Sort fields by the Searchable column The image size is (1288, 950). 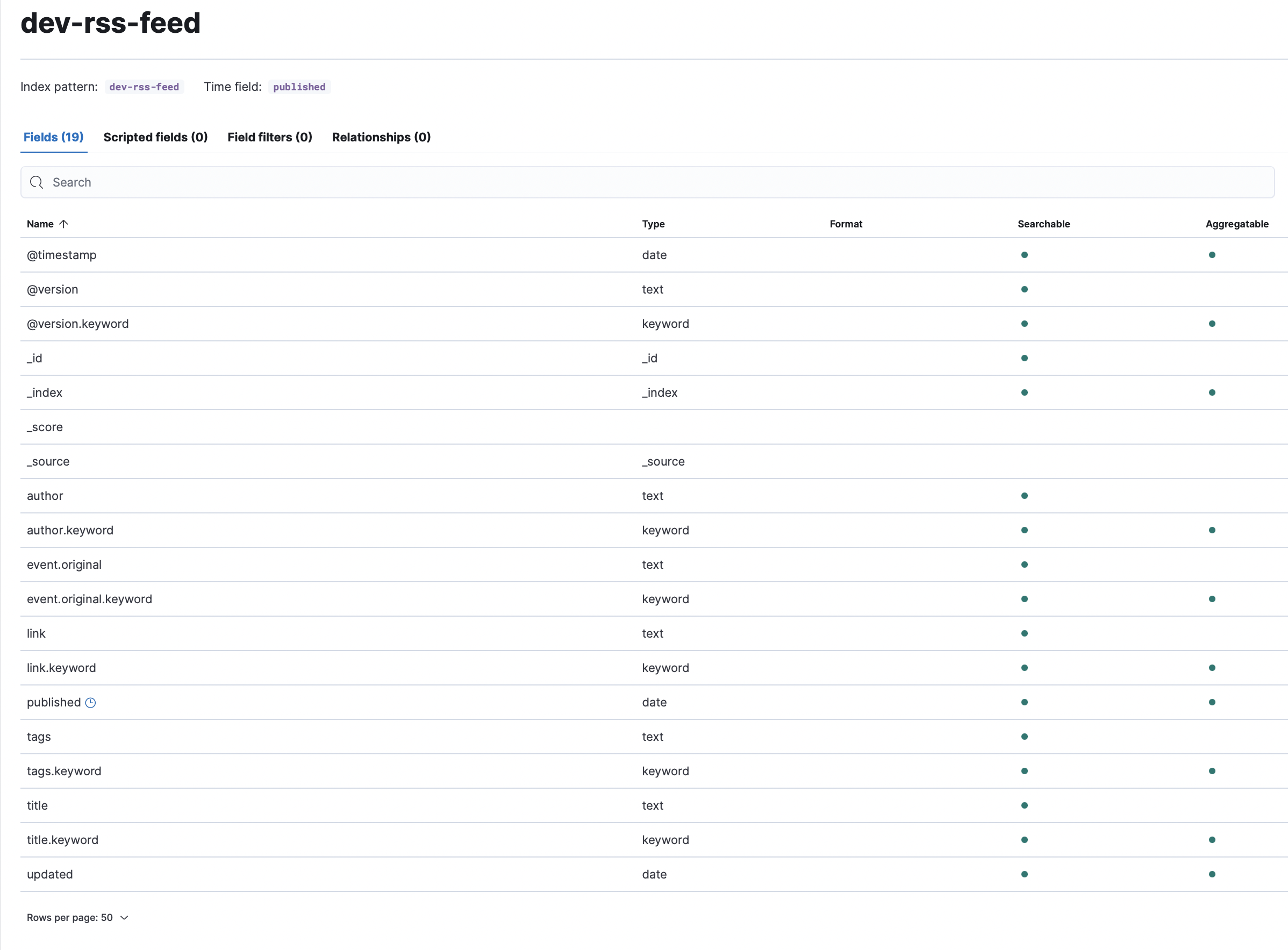[x=1043, y=224]
